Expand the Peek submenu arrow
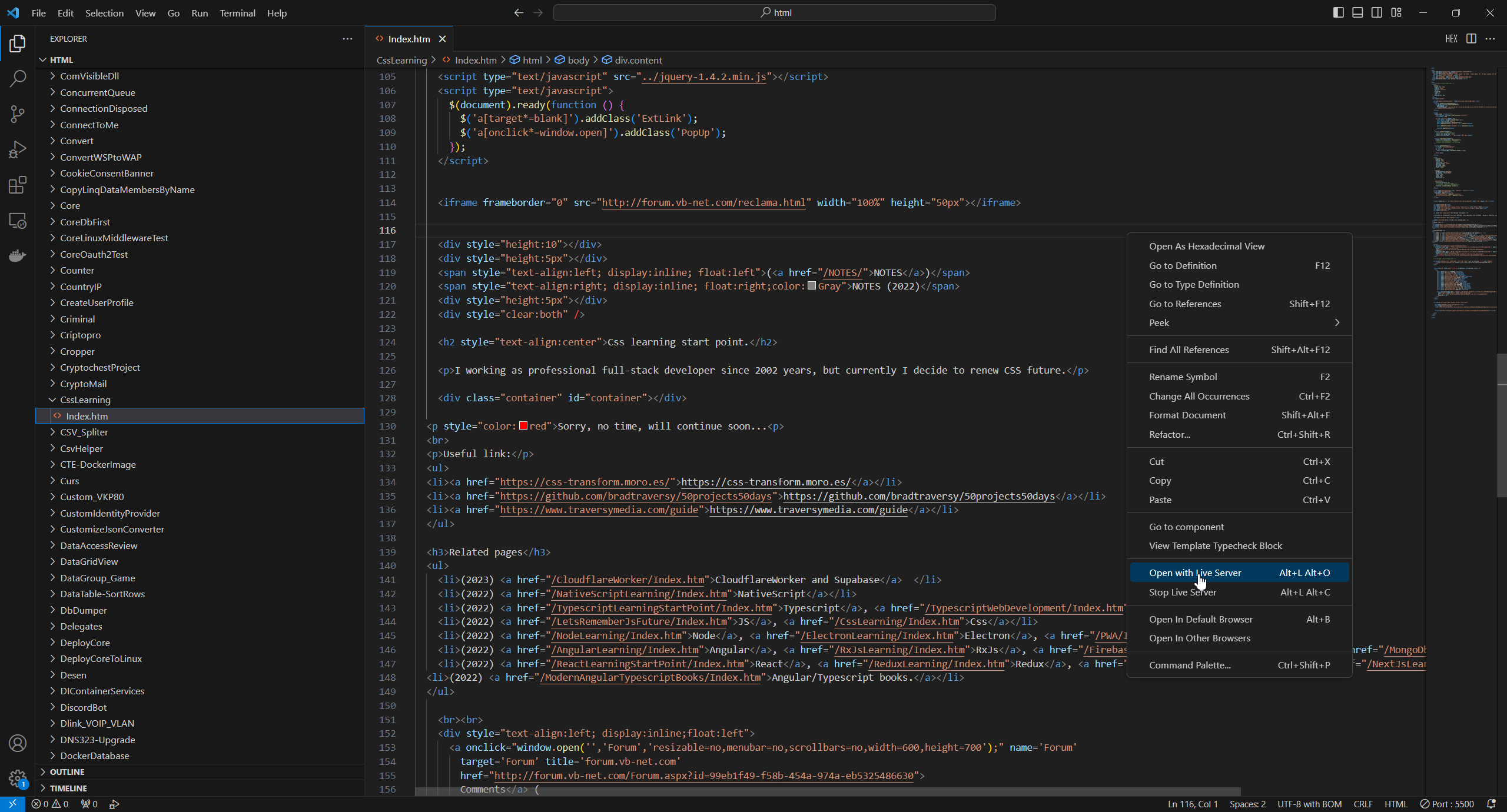Image resolution: width=1507 pixels, height=812 pixels. tap(1337, 322)
